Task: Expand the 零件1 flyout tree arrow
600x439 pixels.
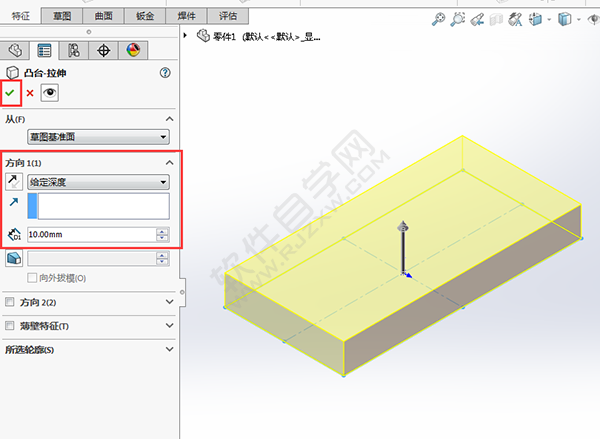Action: pyautogui.click(x=185, y=36)
